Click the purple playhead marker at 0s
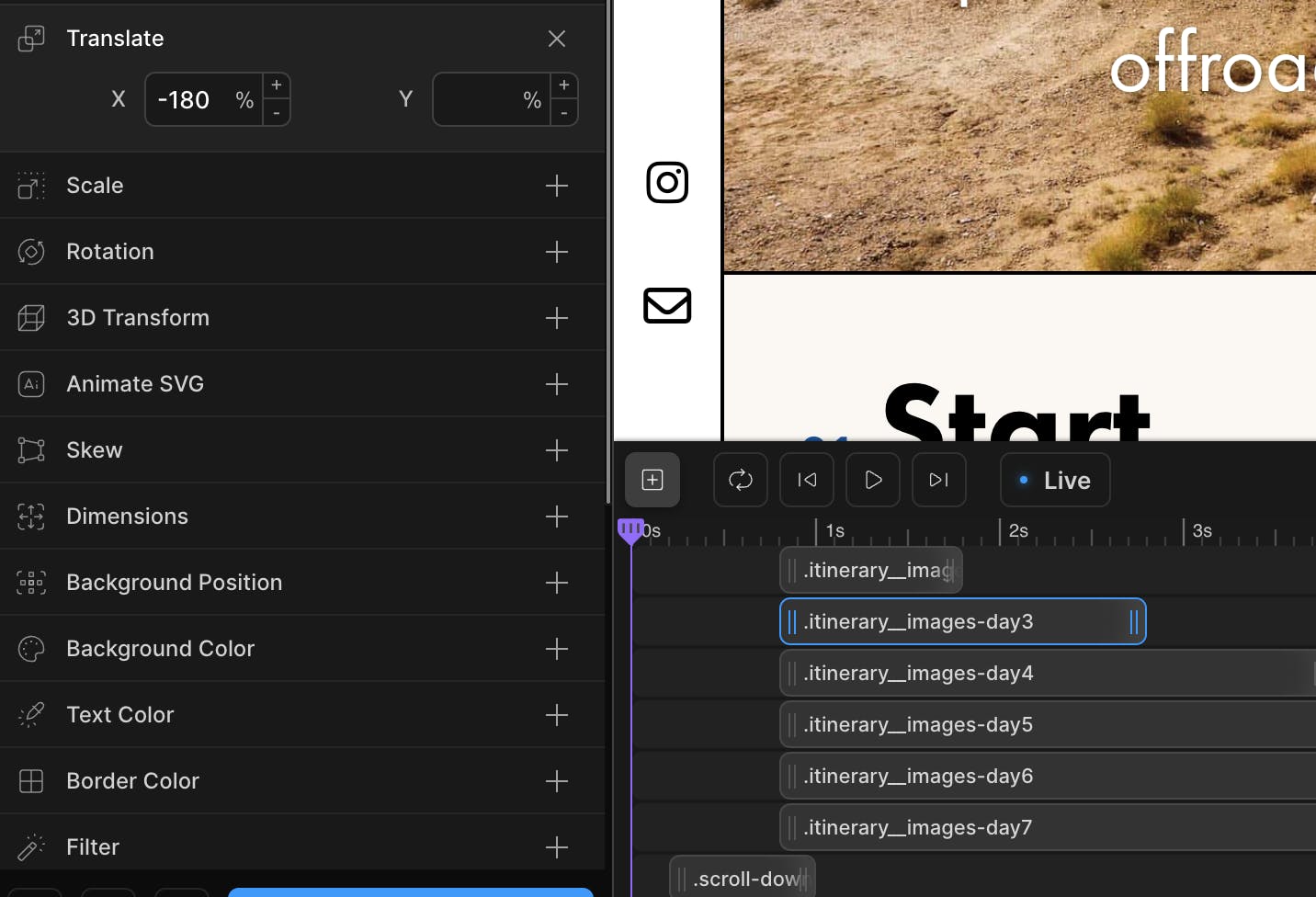The width and height of the screenshot is (1316, 897). click(630, 529)
